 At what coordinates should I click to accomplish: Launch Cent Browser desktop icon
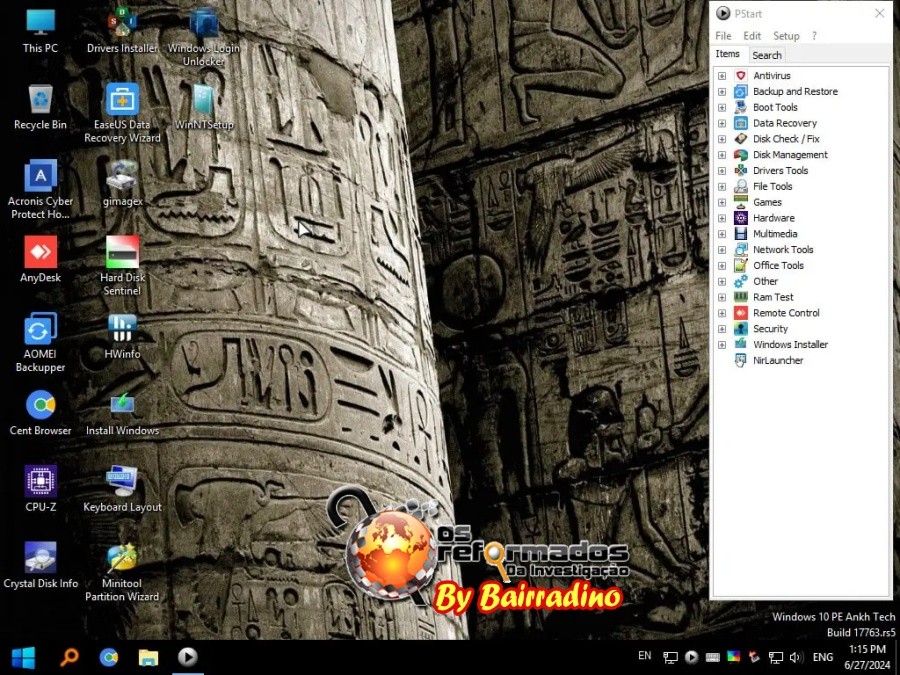click(x=40, y=413)
